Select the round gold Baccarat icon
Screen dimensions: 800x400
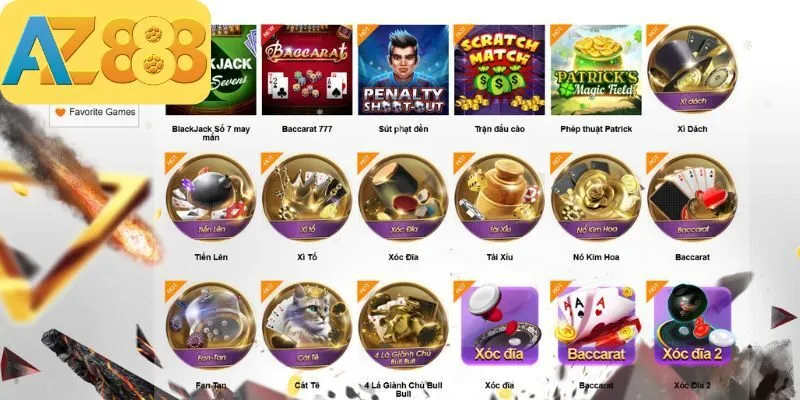click(x=692, y=197)
